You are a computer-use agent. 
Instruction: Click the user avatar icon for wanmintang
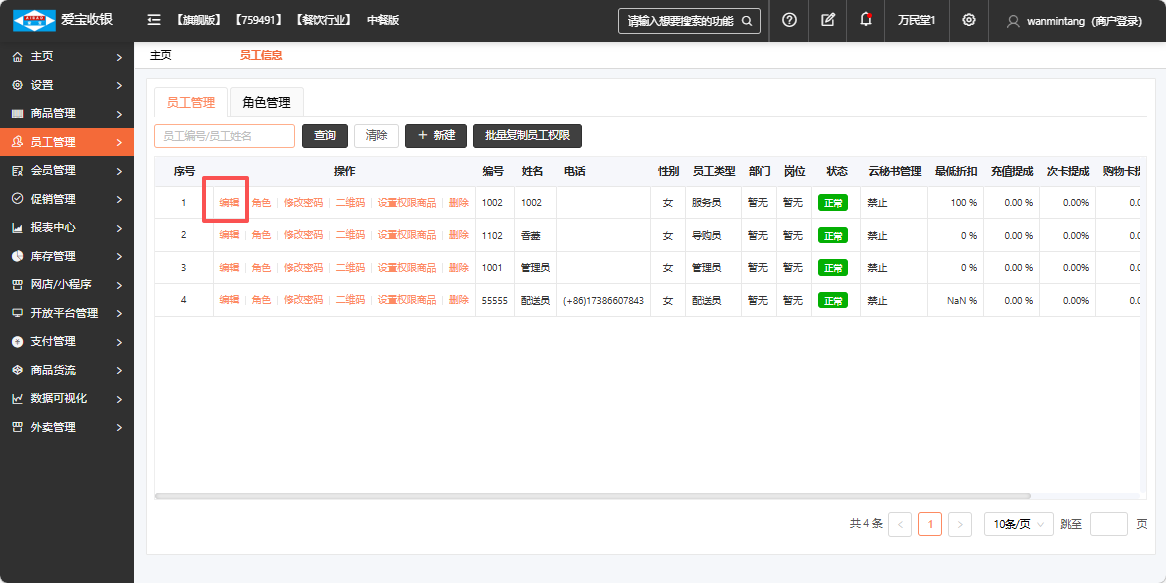[x=1013, y=21]
